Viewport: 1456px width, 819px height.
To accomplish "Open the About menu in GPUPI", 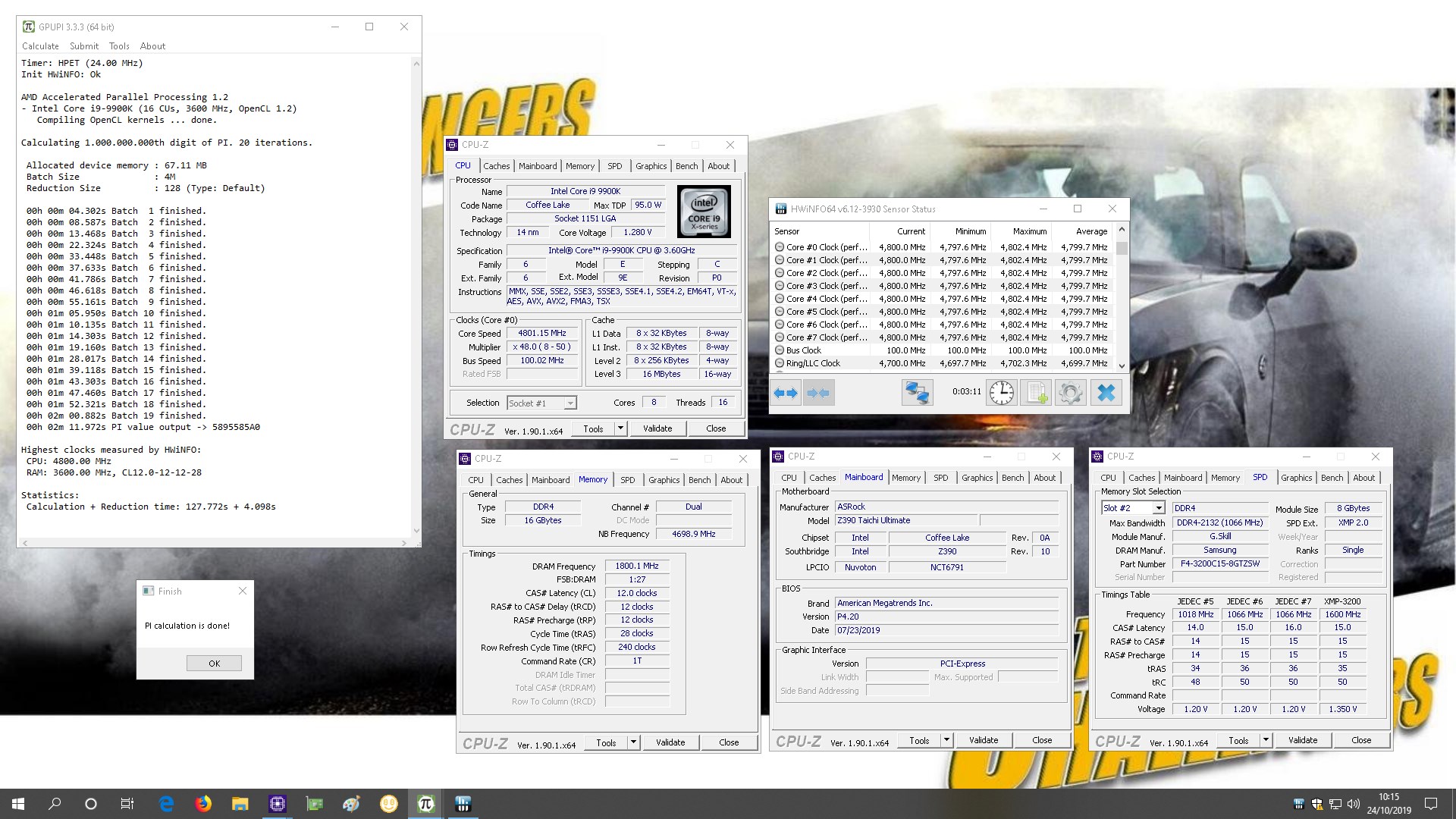I will (x=152, y=46).
